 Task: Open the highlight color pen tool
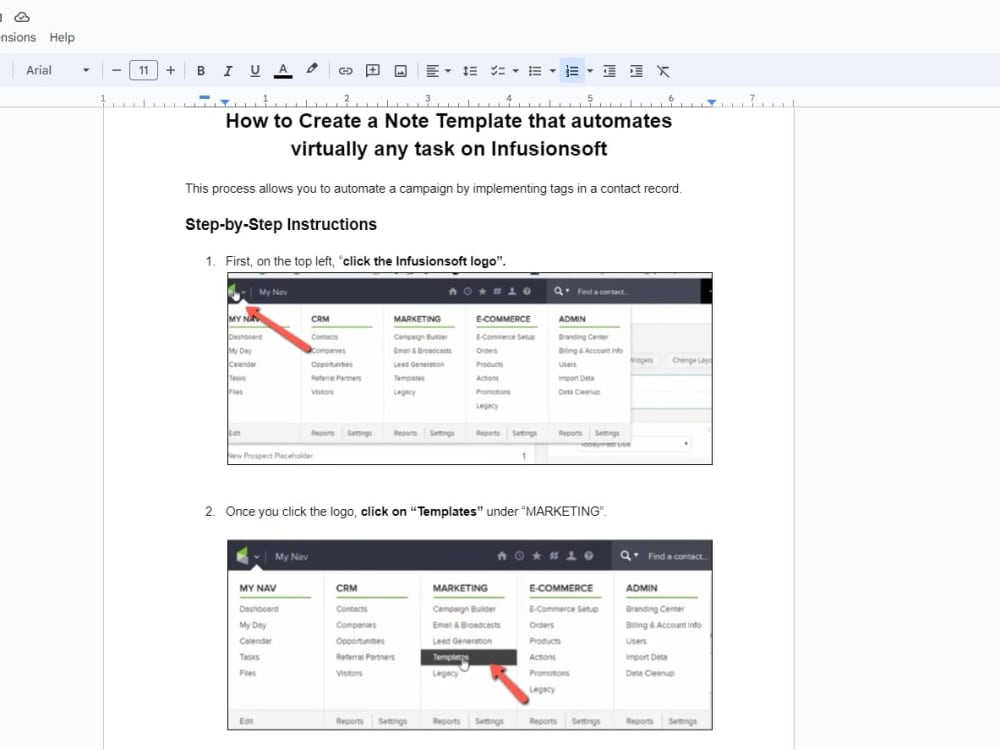point(311,70)
